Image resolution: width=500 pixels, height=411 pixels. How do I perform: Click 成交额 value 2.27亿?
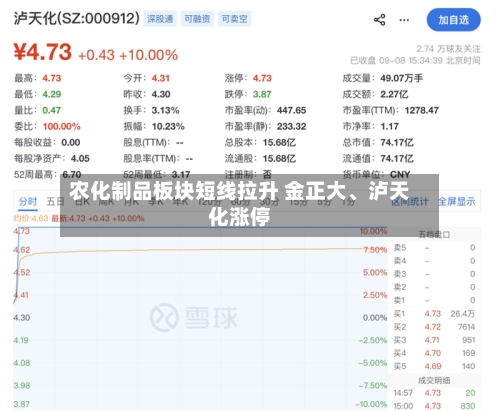tap(394, 94)
